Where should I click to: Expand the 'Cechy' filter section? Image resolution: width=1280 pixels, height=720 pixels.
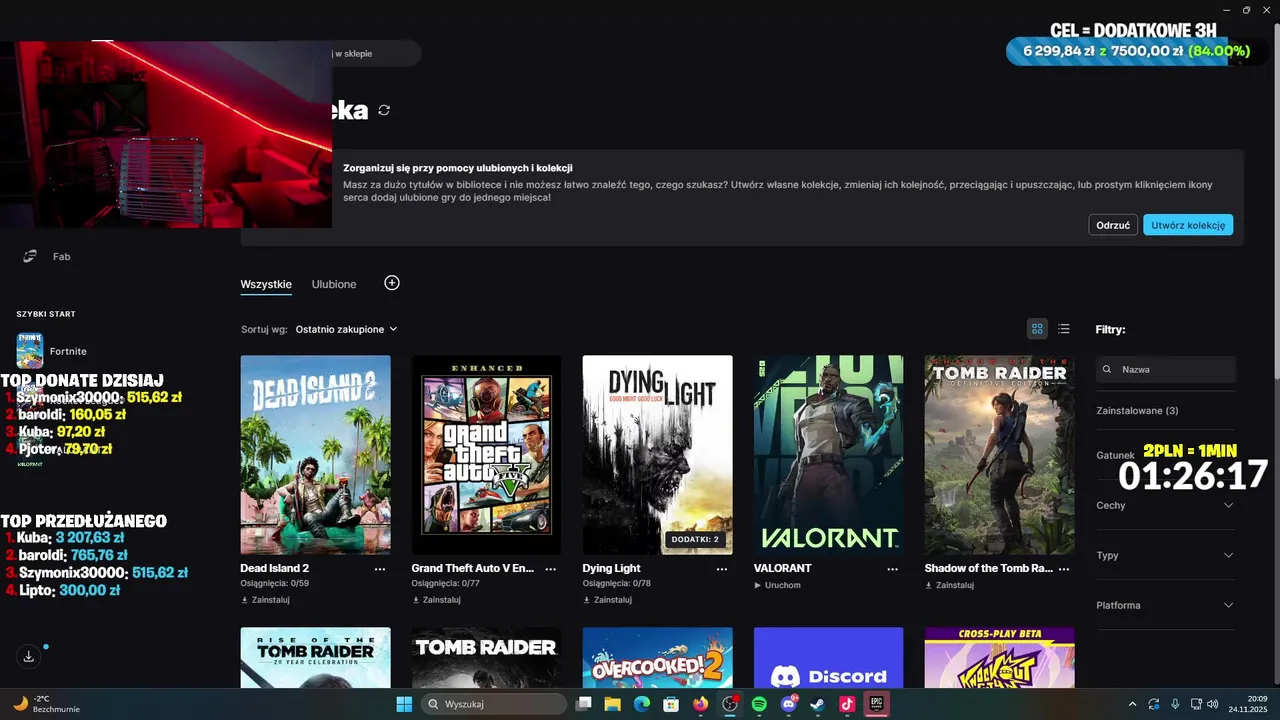(x=1166, y=505)
